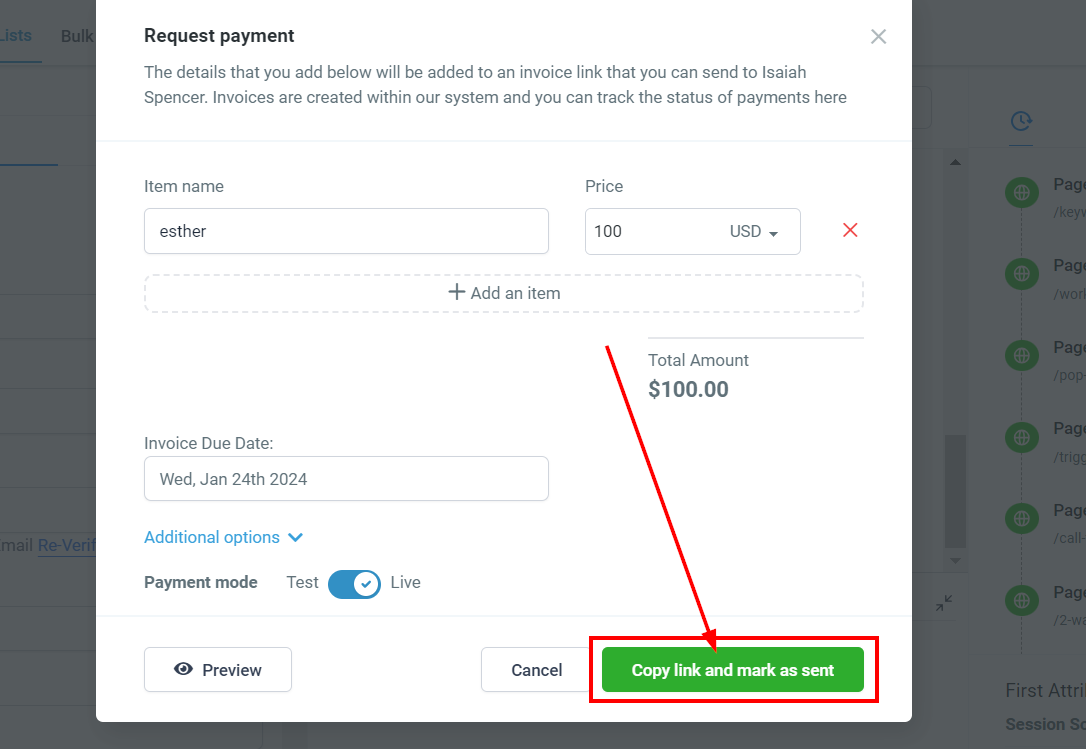Remove the esther item with red X
The image size is (1086, 749).
pyautogui.click(x=850, y=230)
